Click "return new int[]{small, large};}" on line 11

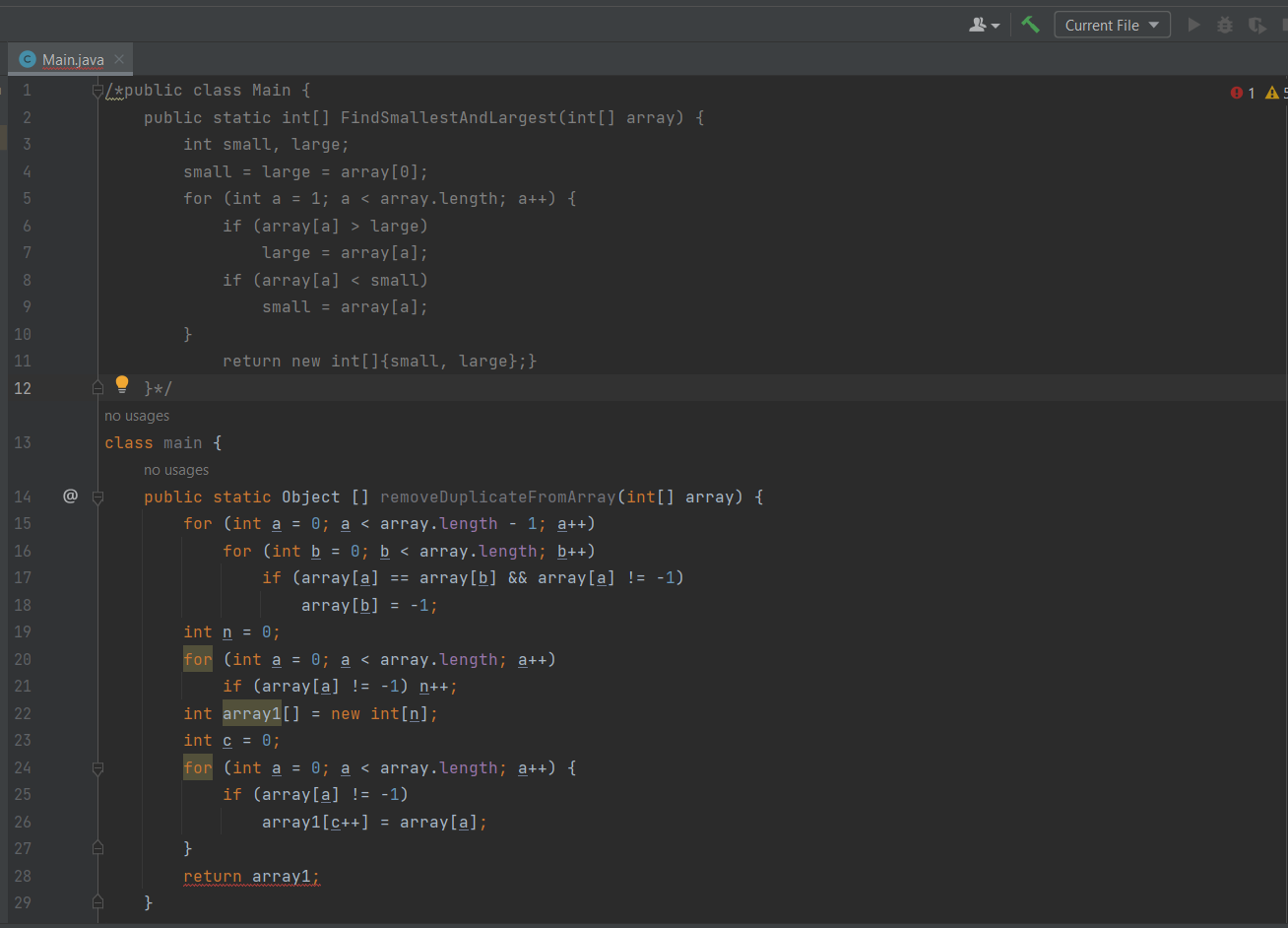[380, 362]
